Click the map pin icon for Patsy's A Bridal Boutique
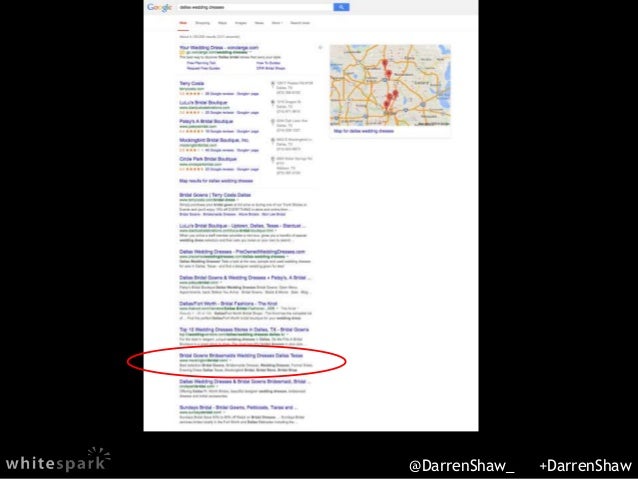Viewport: 638px width, 479px height. [x=273, y=122]
